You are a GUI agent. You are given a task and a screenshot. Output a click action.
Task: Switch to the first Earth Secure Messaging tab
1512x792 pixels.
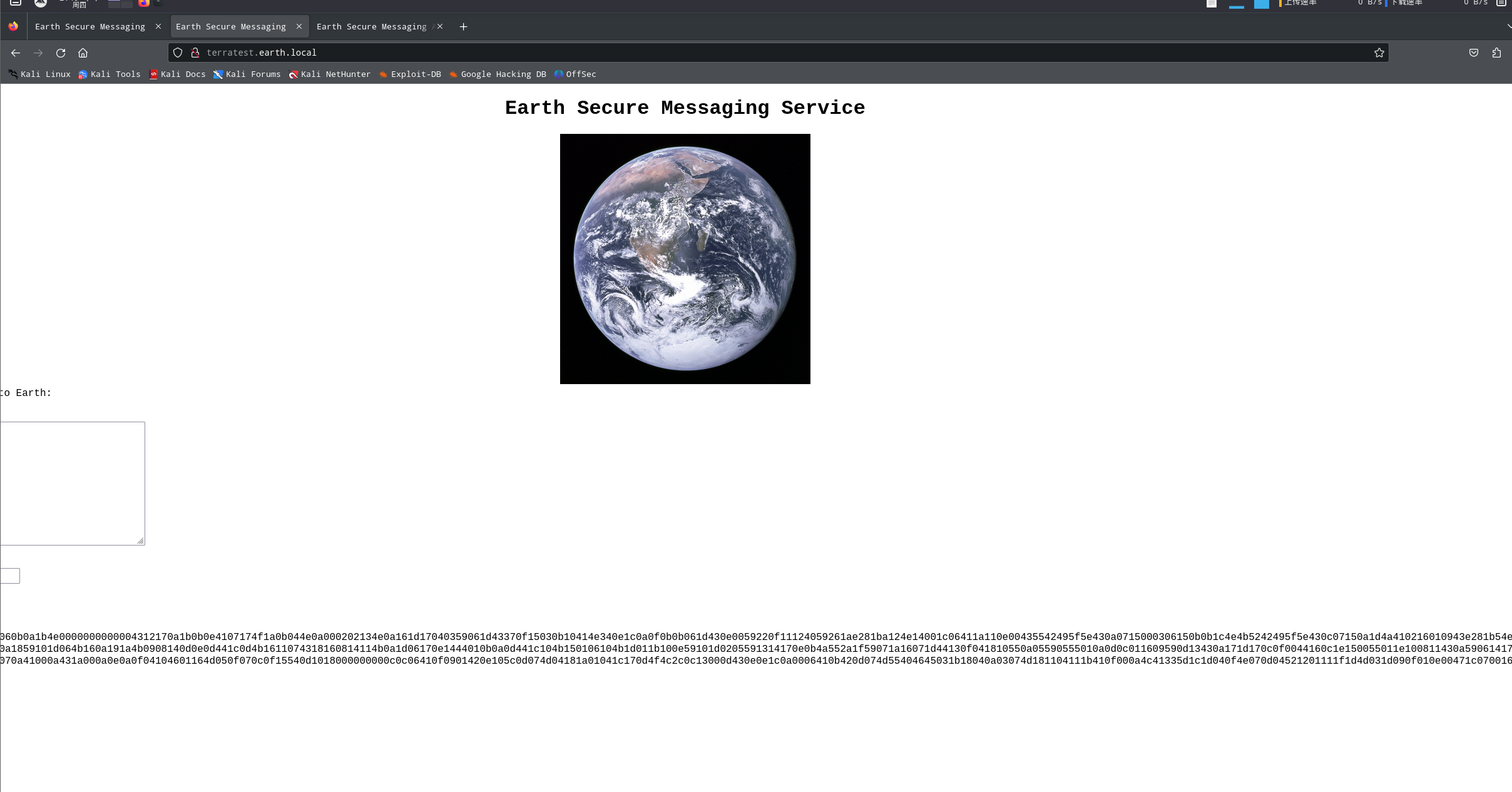click(x=90, y=26)
